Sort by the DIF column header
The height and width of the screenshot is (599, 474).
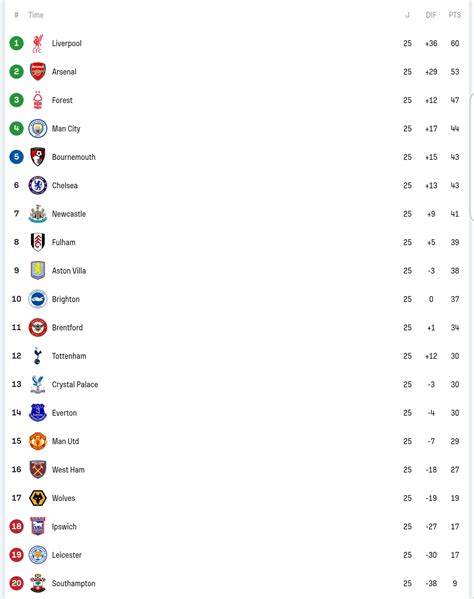[431, 15]
